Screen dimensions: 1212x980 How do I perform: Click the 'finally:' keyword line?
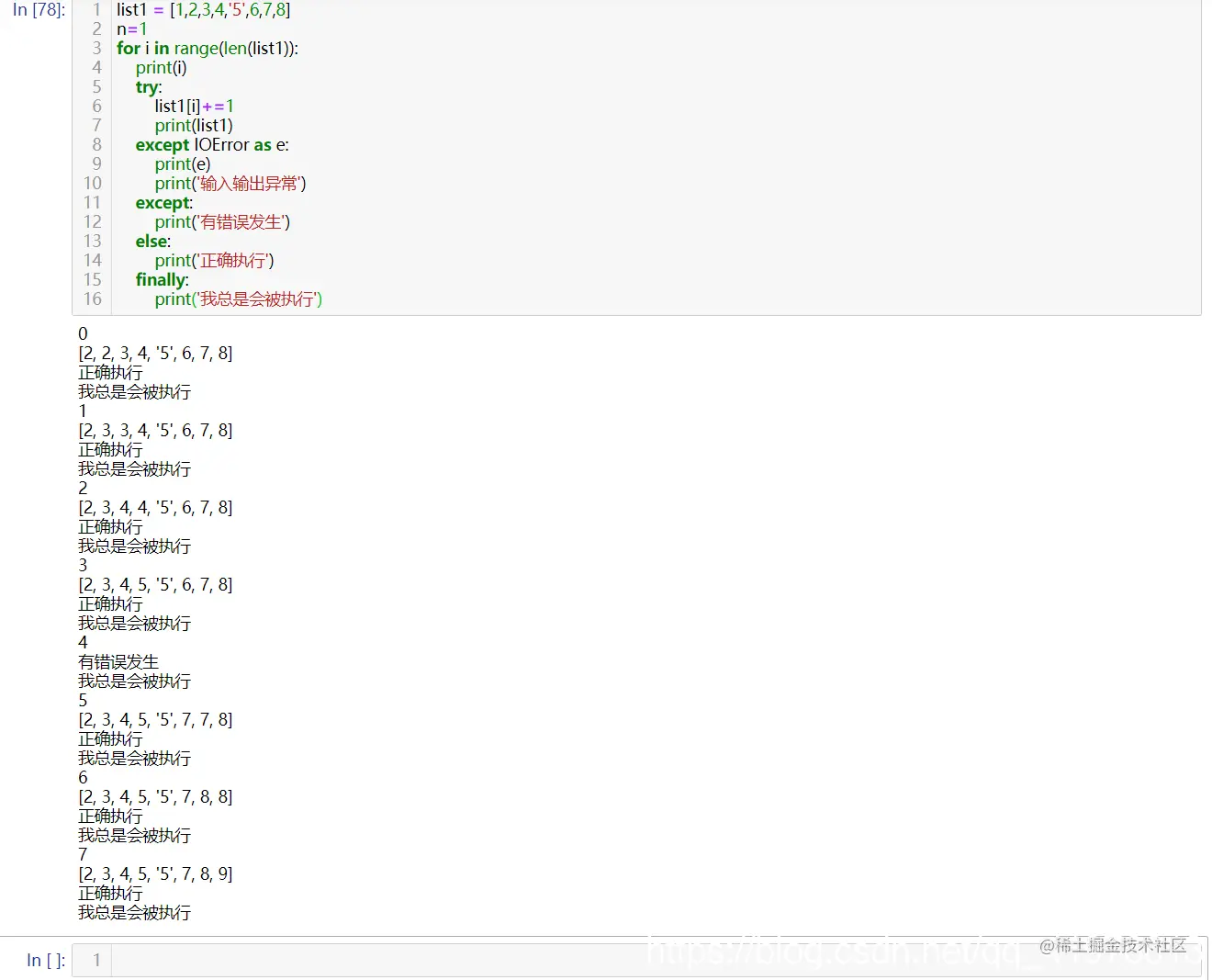[163, 280]
